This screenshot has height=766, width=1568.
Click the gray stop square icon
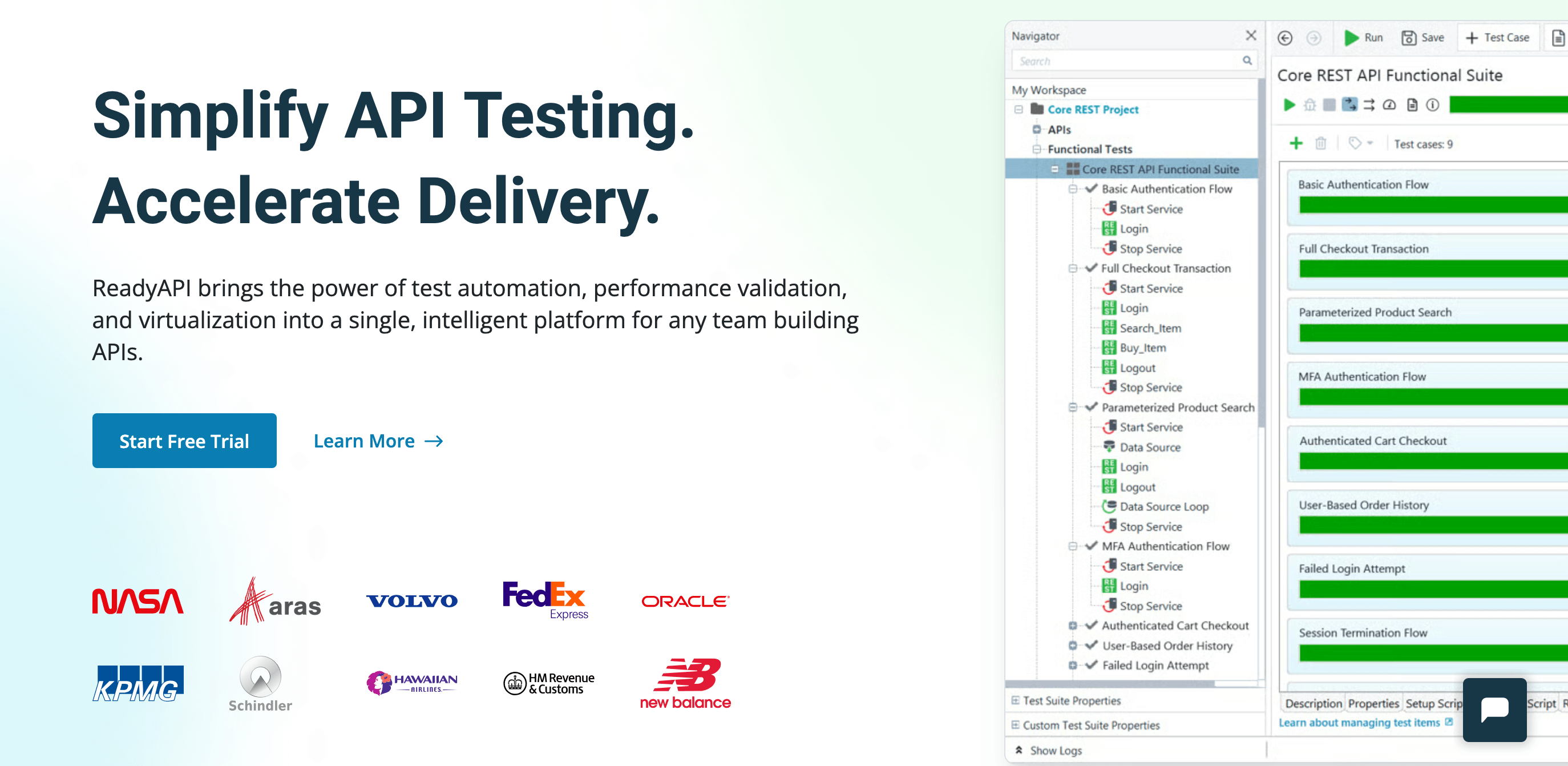click(1329, 106)
